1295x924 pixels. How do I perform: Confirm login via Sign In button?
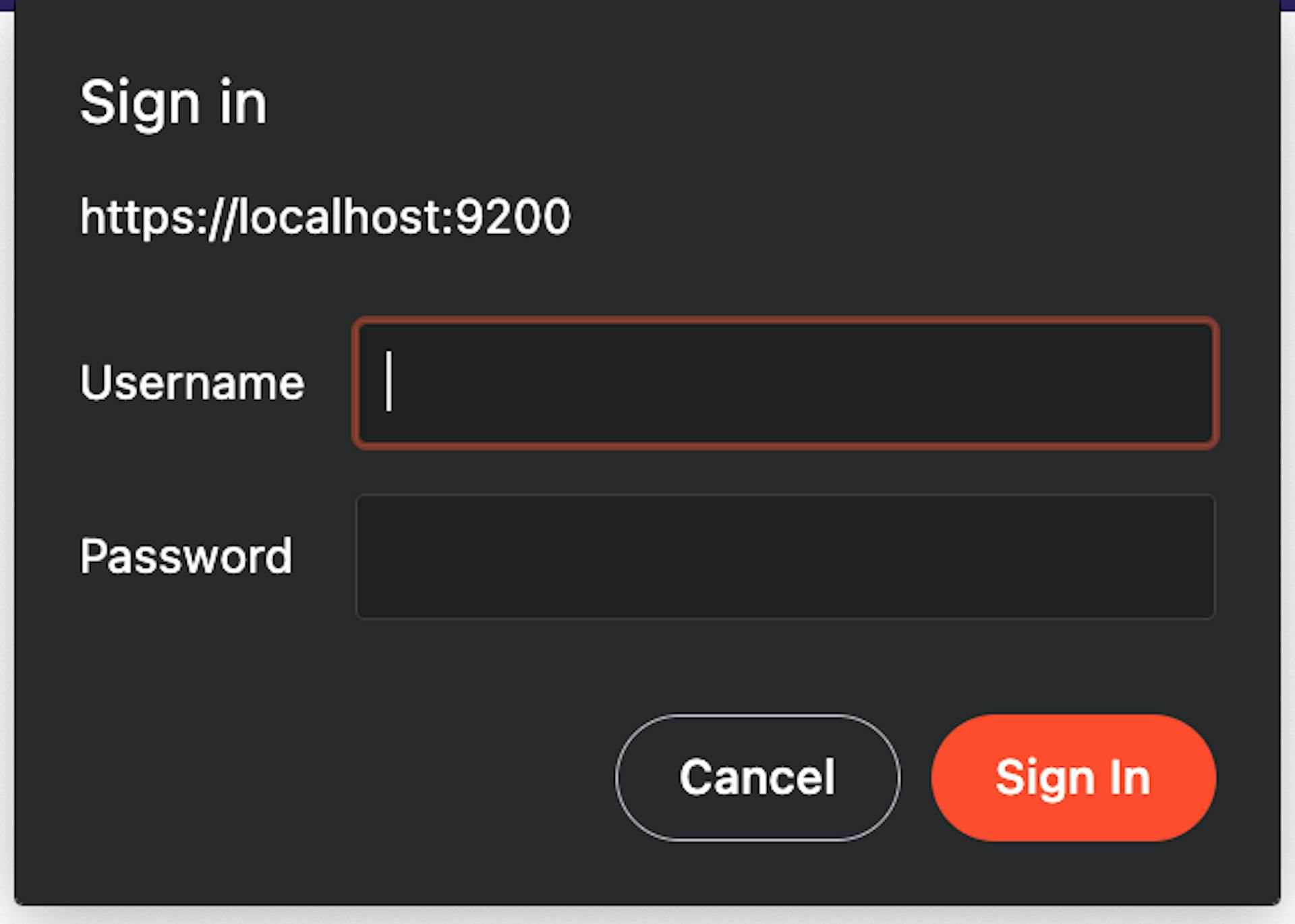[1073, 778]
